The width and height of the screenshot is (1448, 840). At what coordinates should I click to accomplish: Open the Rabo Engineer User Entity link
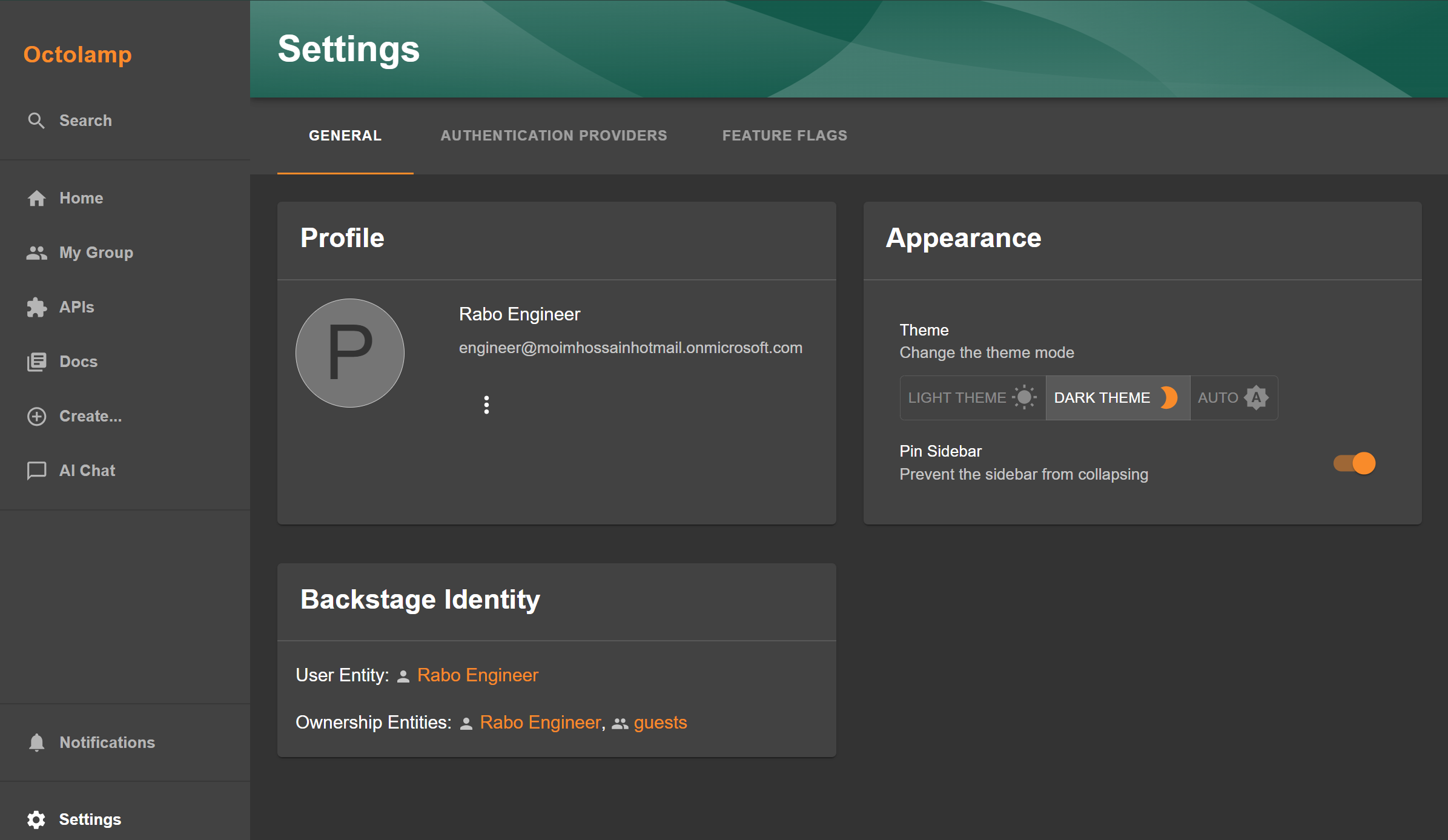coord(477,675)
